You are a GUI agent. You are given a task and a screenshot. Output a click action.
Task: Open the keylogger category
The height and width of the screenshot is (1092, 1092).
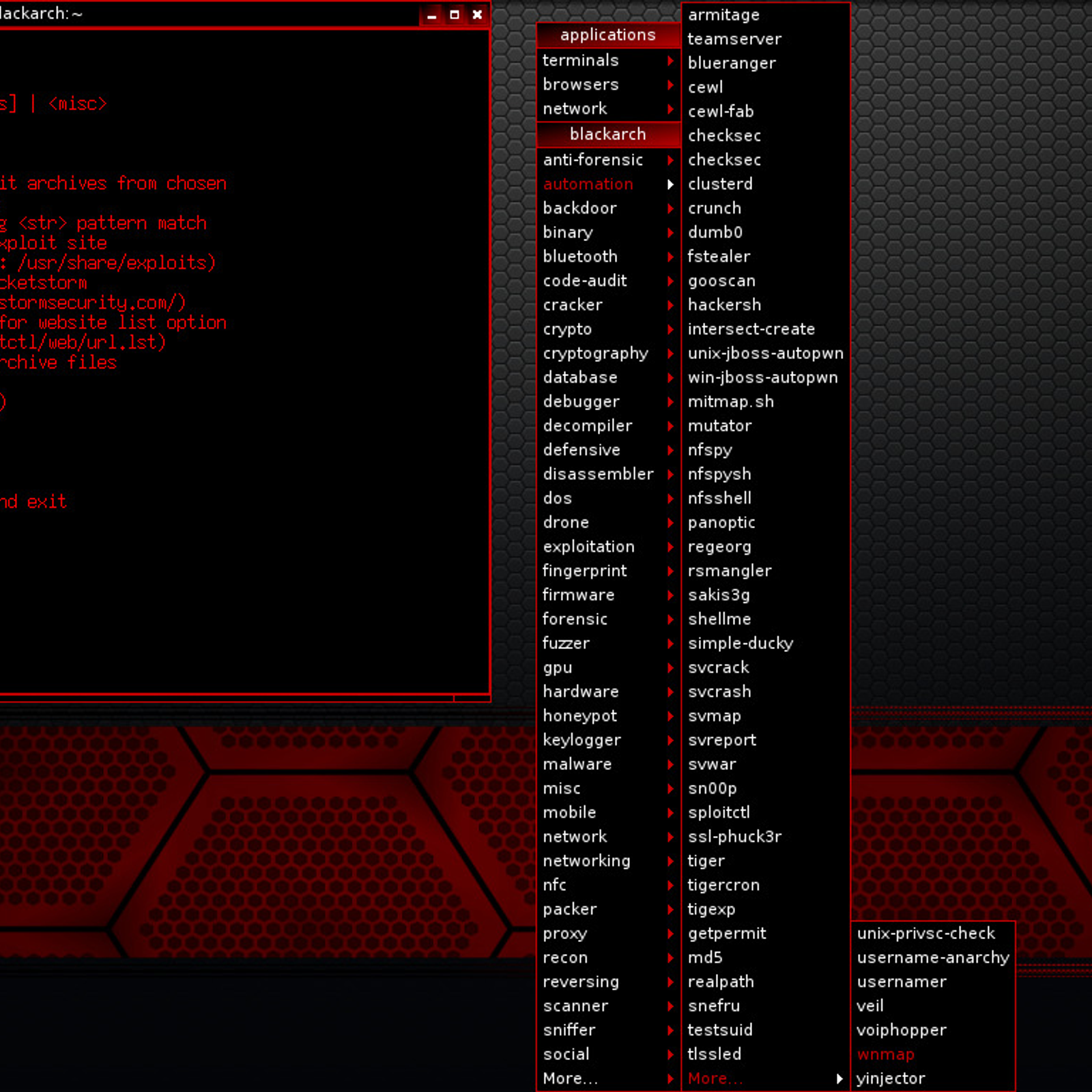[609, 741]
